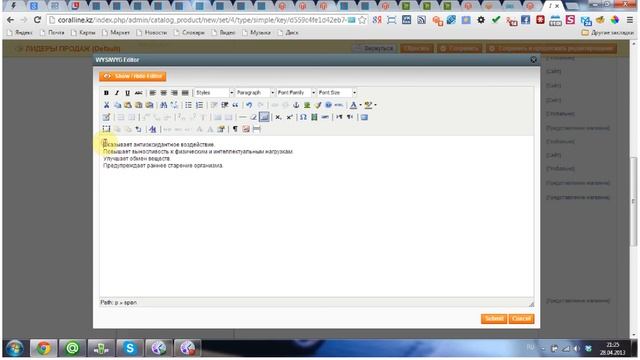This screenshot has height=360, width=640.
Task: Cut selection with the scissors icon
Action: 106,105
